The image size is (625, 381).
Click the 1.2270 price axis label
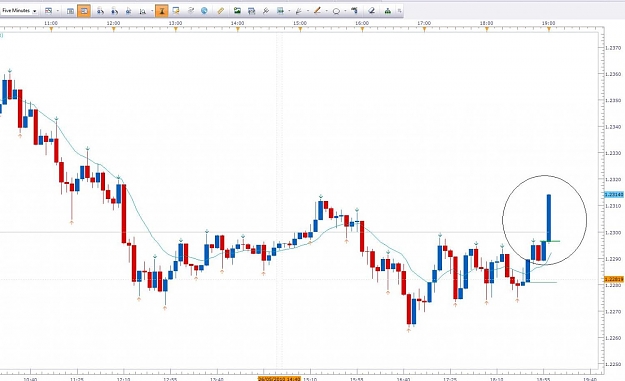613,312
